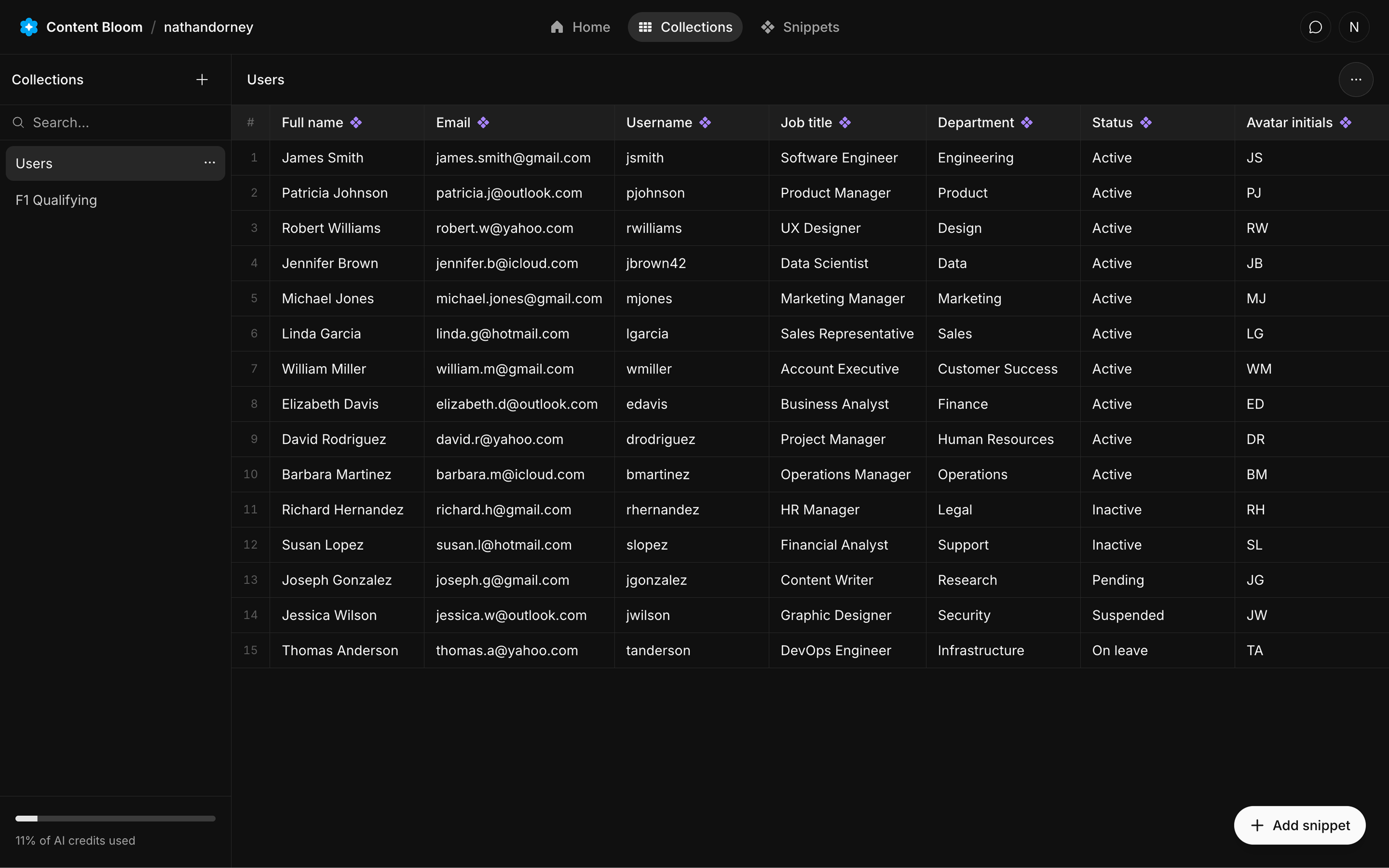Click the sparkle icon next to Status
The image size is (1389, 868).
point(1146,122)
